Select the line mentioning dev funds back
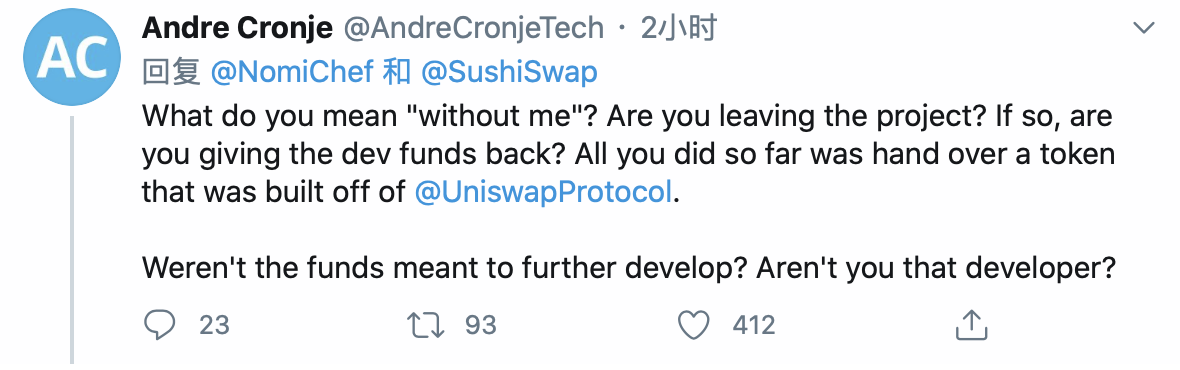This screenshot has height=370, width=1180. pyautogui.click(x=628, y=154)
